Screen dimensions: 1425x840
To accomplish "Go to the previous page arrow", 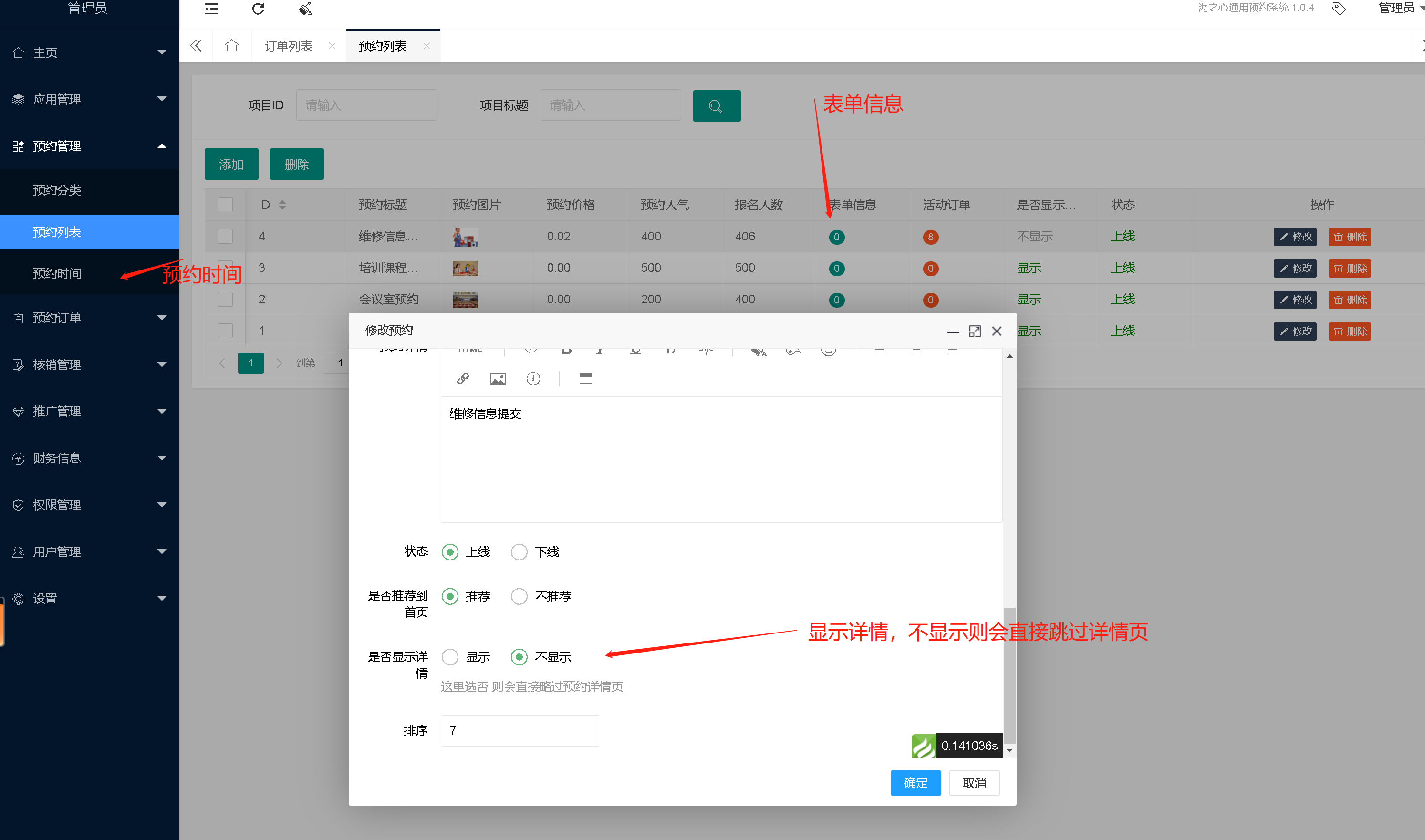I will pyautogui.click(x=222, y=363).
